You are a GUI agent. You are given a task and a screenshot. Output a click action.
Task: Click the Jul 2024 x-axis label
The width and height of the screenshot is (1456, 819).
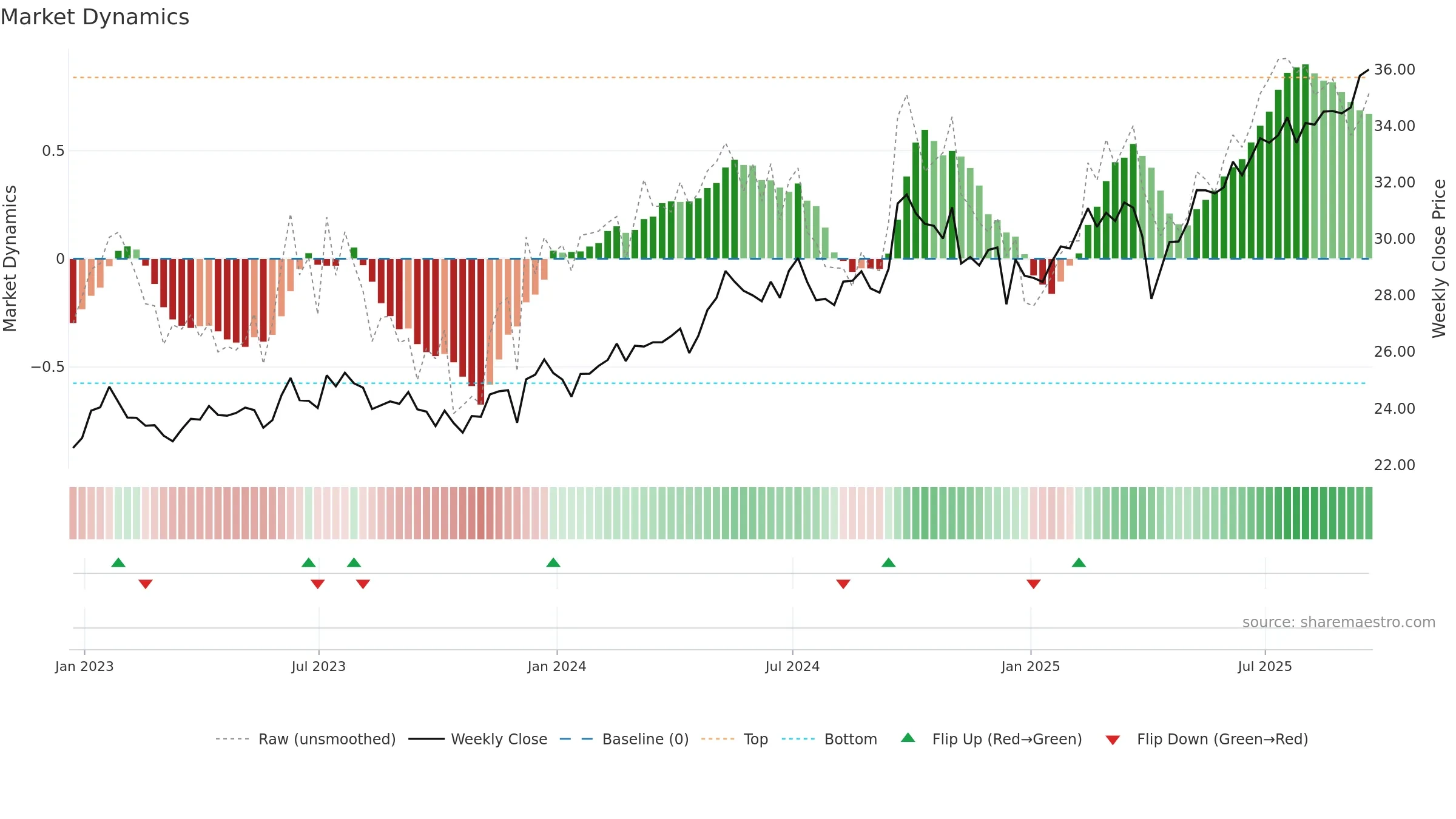click(792, 666)
